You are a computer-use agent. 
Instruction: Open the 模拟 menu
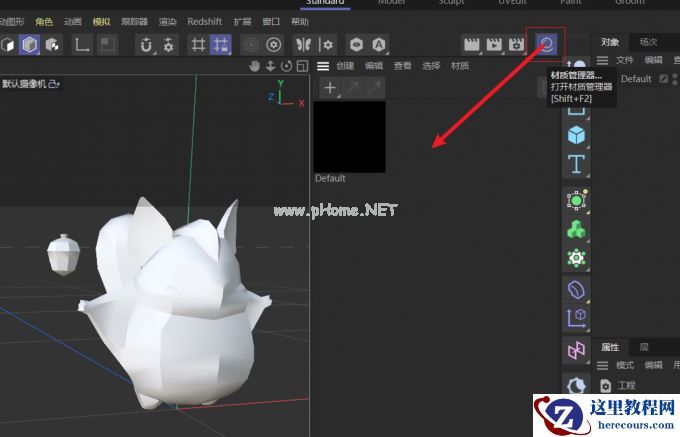[101, 22]
